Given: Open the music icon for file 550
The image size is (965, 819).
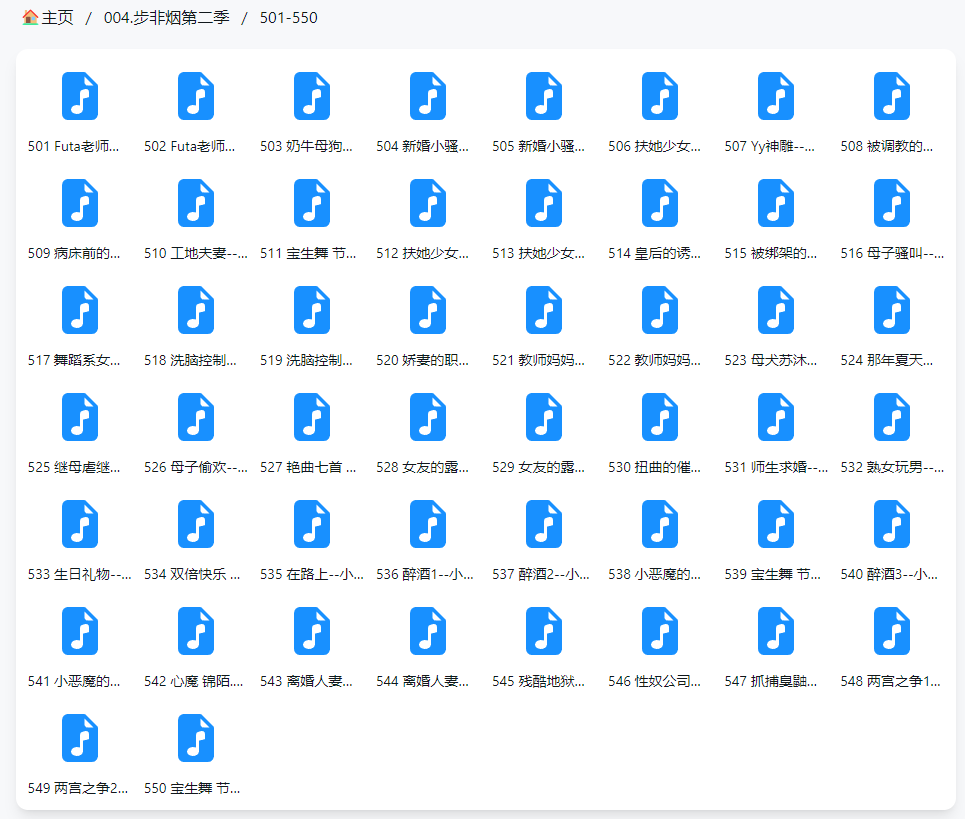Looking at the screenshot, I should click(196, 739).
